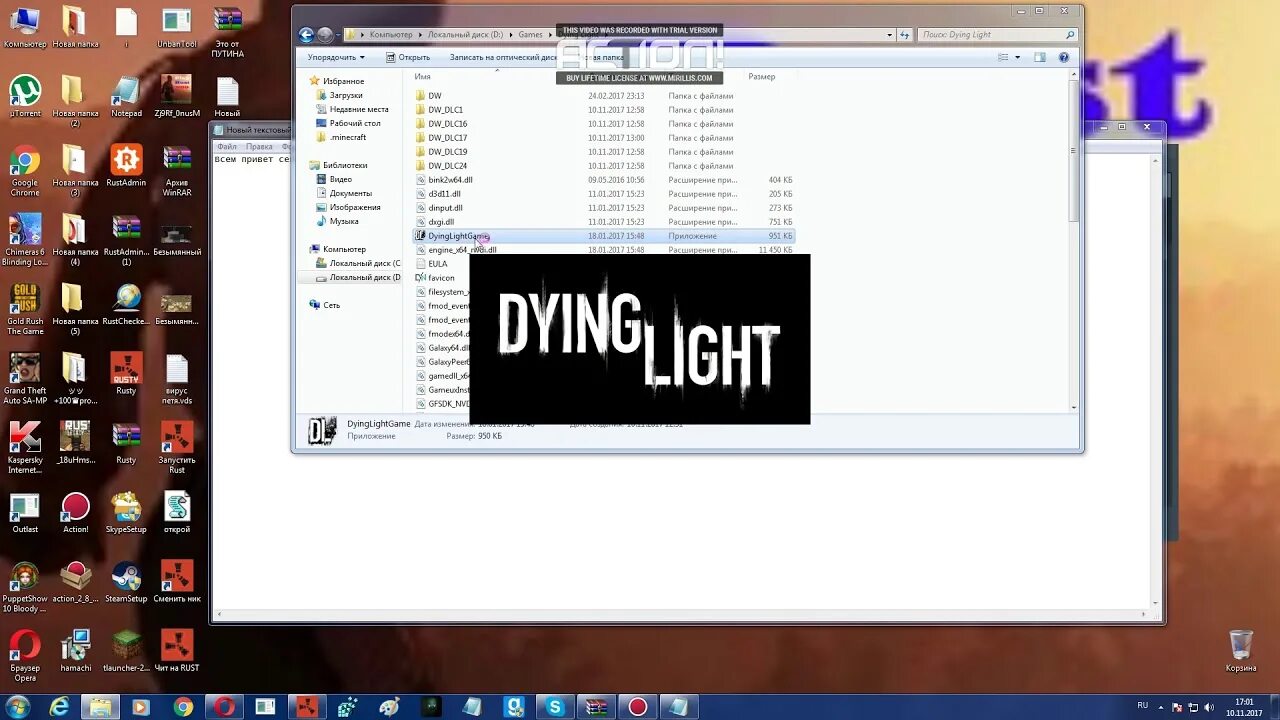Select the DW_DLC19 folder
Screen dimensions: 1280x720
(x=447, y=152)
